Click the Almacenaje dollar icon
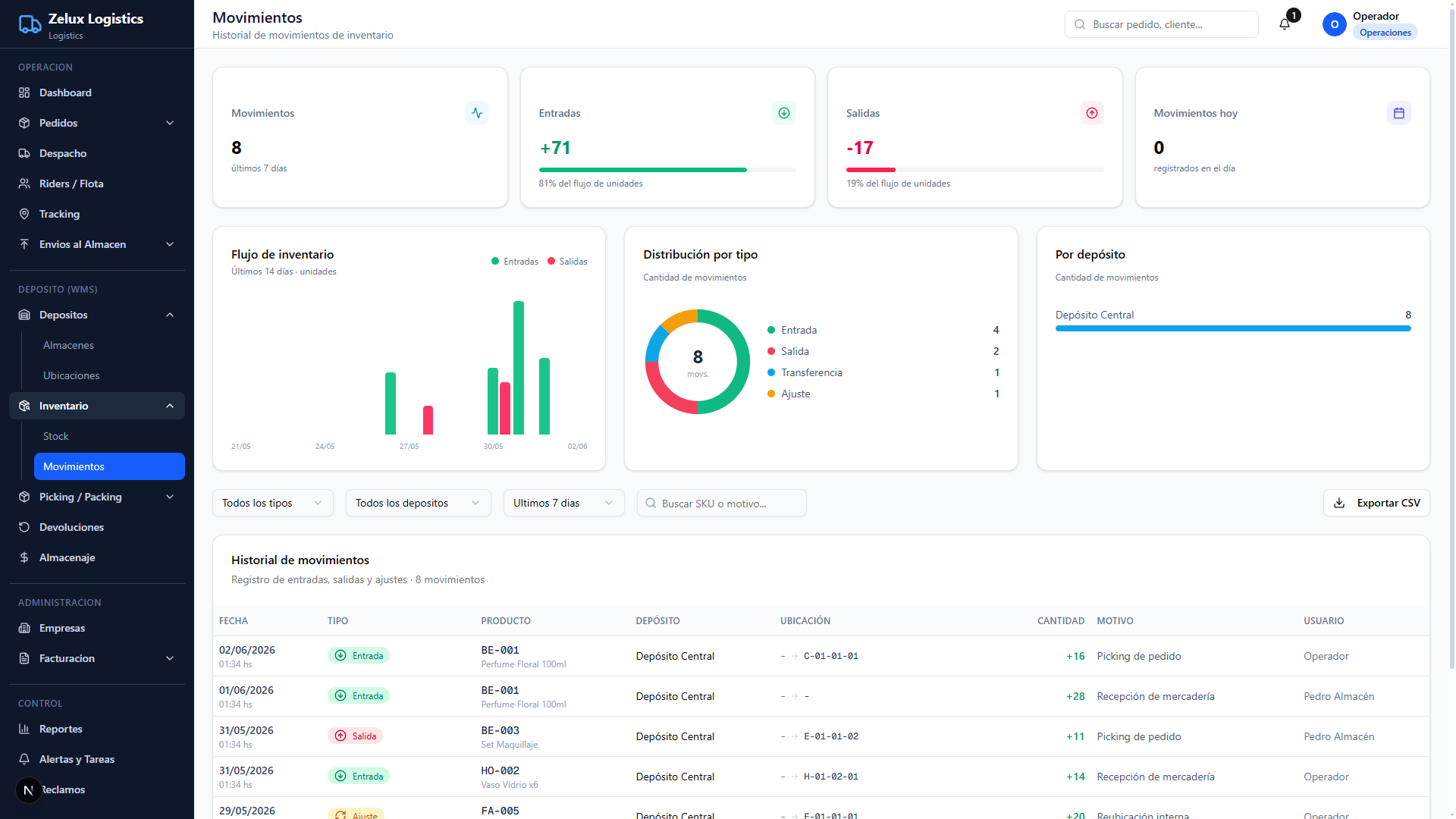The width and height of the screenshot is (1456, 819). [x=24, y=557]
